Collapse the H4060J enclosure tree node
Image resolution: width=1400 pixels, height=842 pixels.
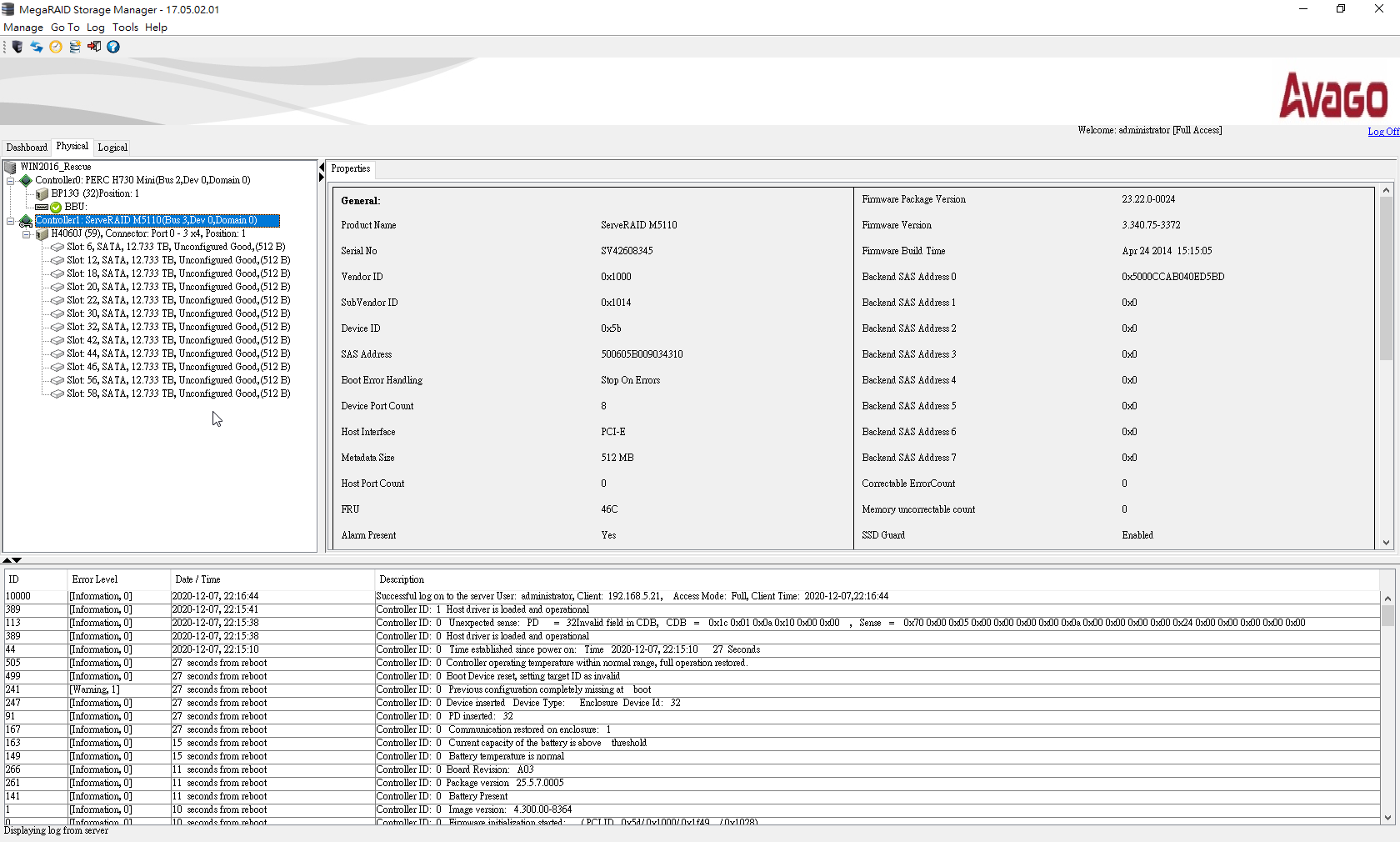27,234
